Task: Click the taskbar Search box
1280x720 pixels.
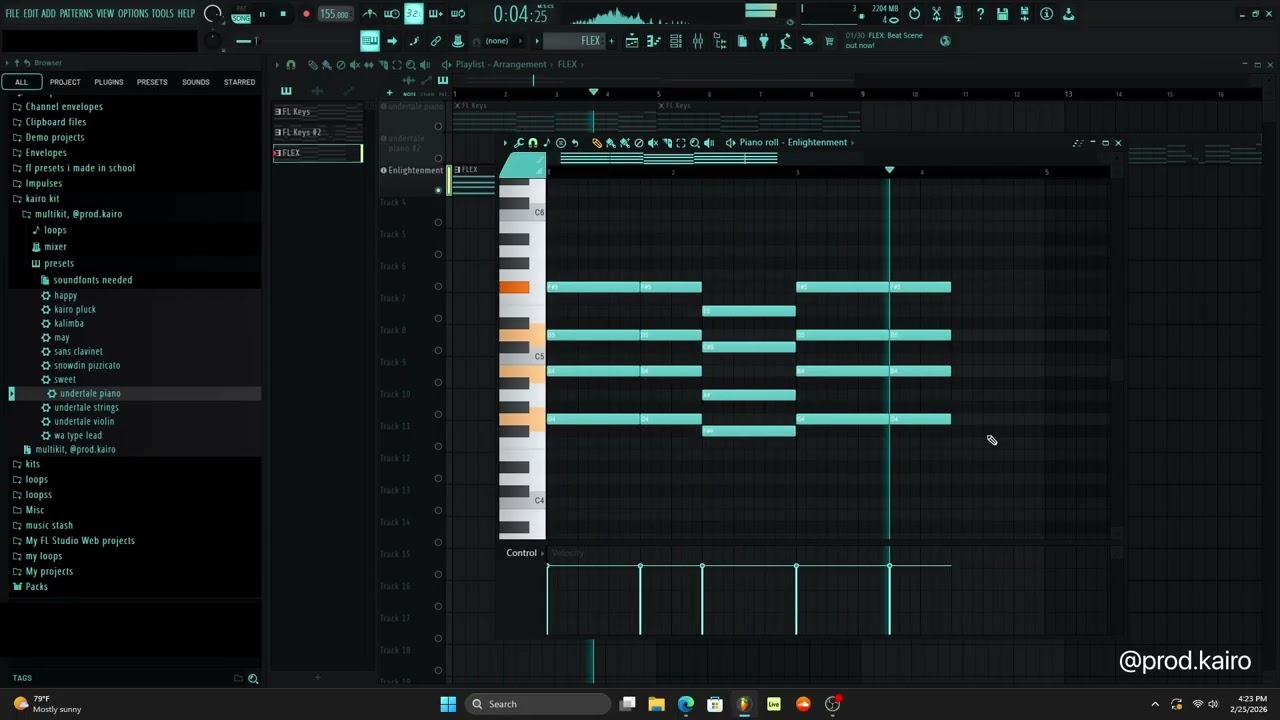Action: 539,704
